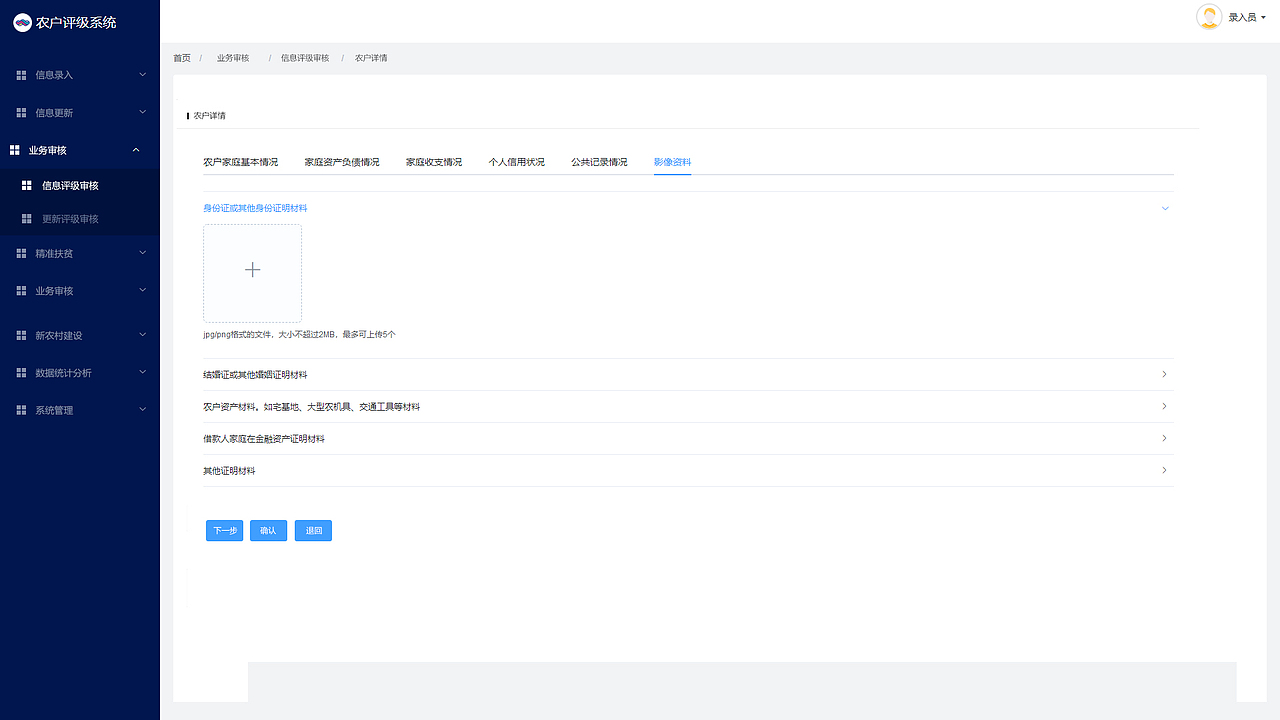Click the jpg/png upload hint text

point(299,334)
